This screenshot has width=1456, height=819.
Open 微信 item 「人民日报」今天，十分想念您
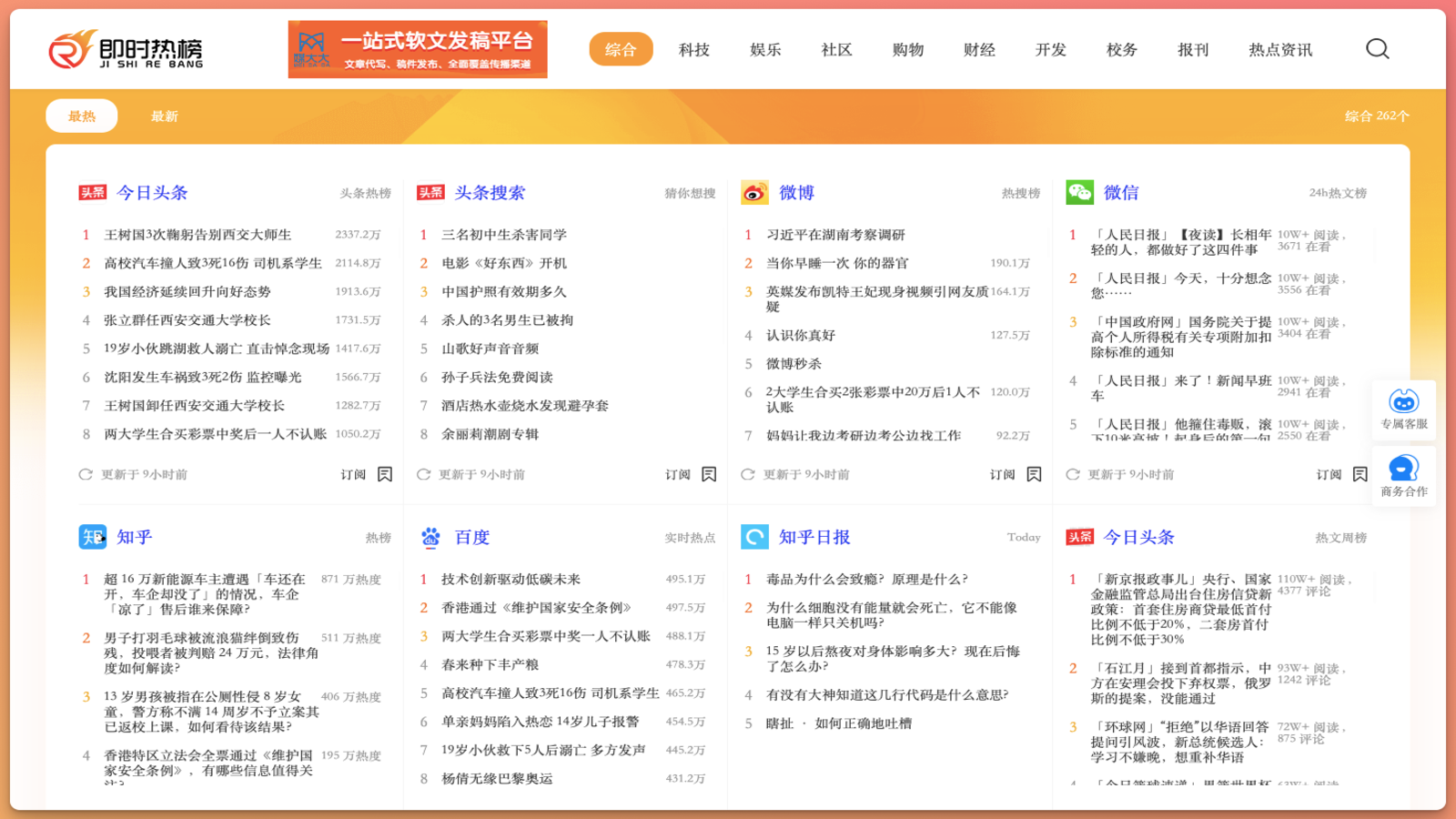pos(1181,286)
